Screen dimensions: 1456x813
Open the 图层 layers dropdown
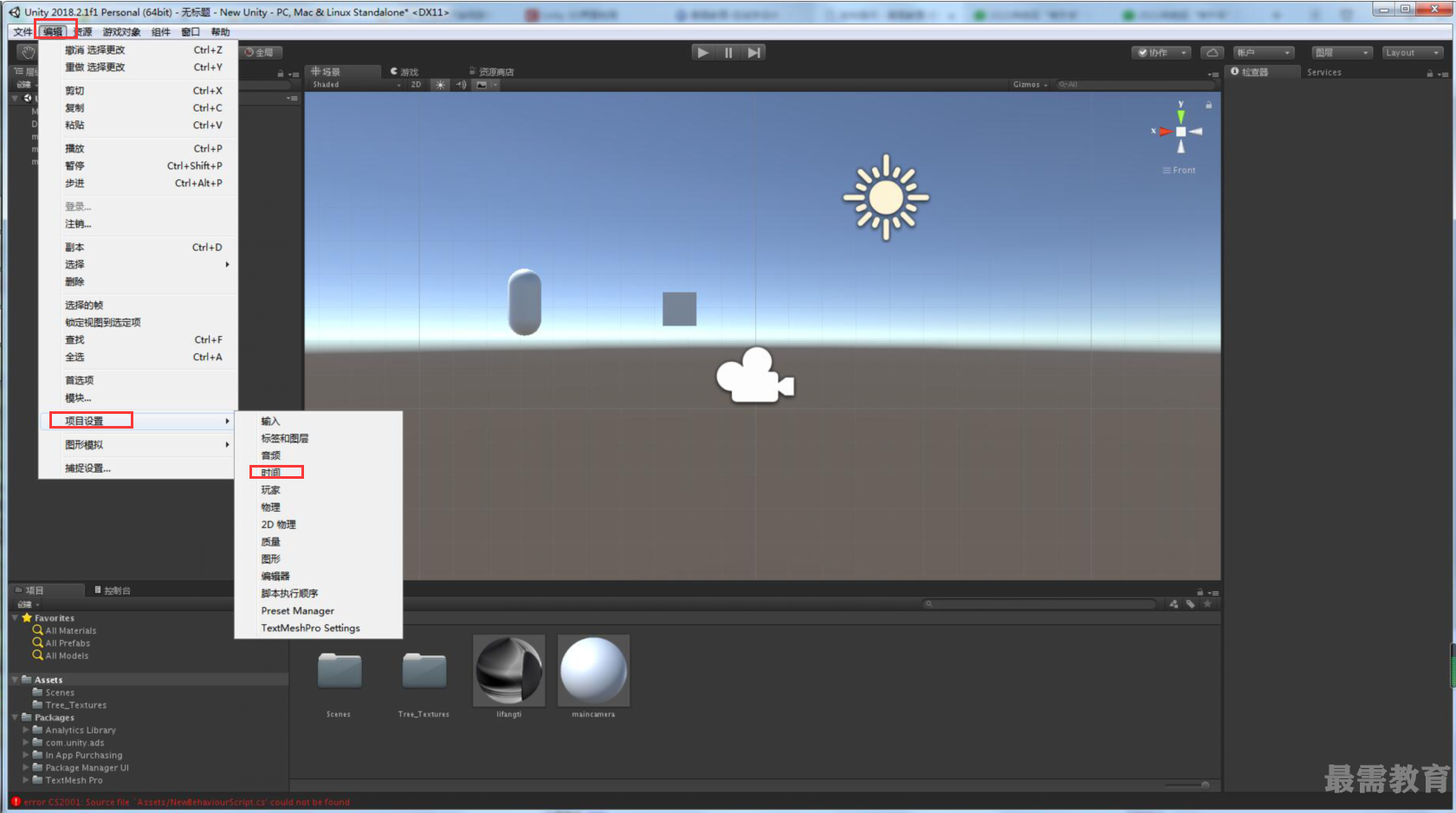click(x=1342, y=53)
